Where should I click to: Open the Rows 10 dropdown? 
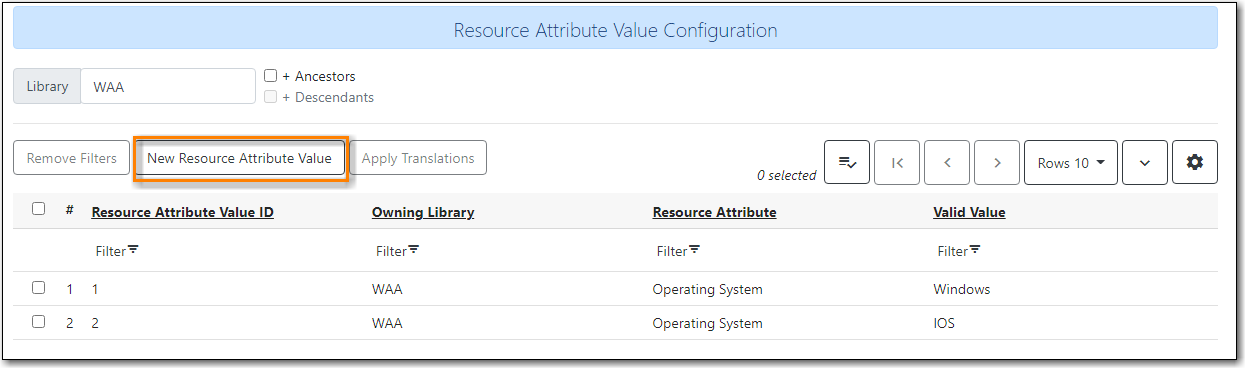tap(1071, 163)
